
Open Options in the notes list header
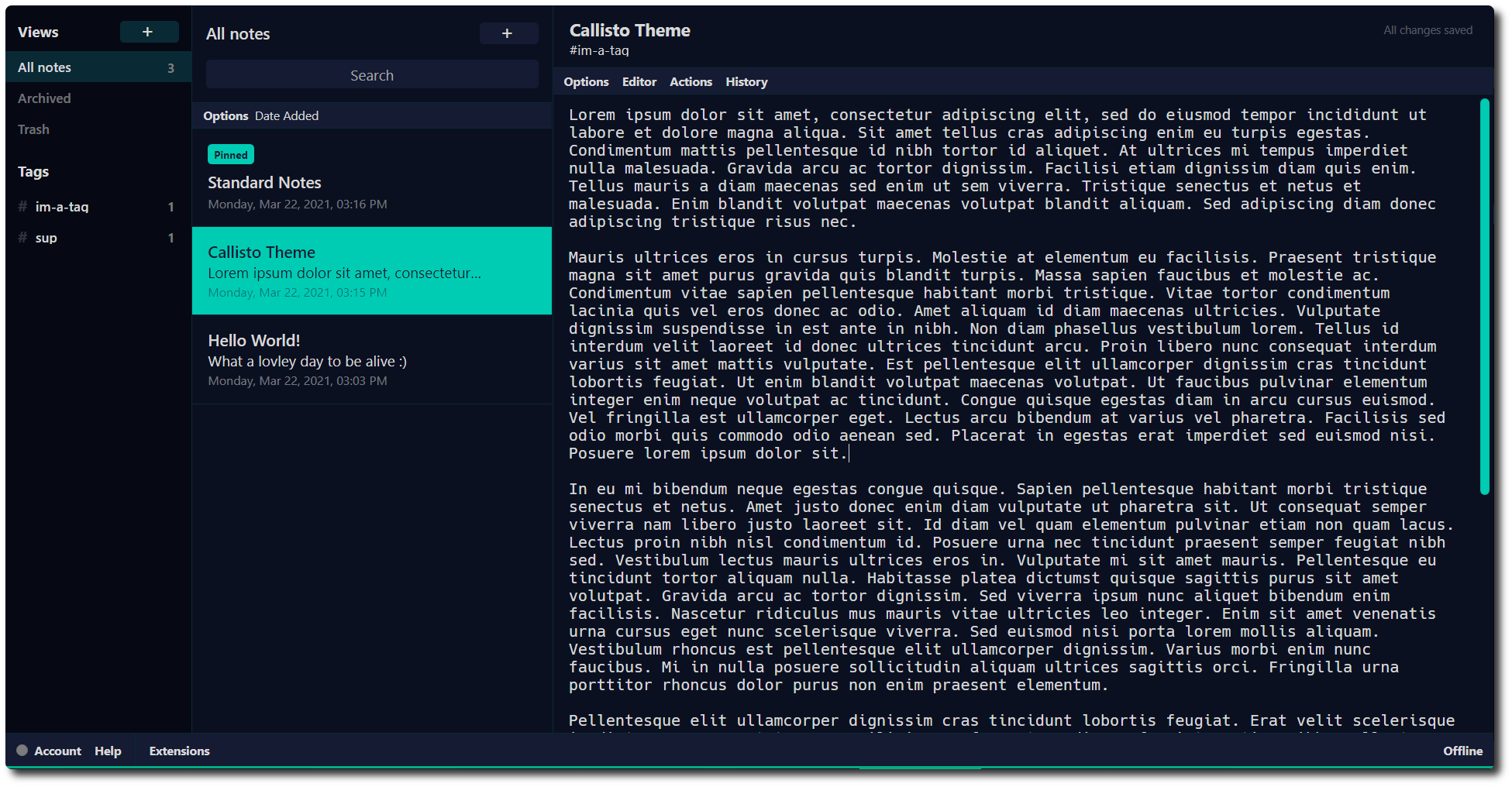(226, 115)
